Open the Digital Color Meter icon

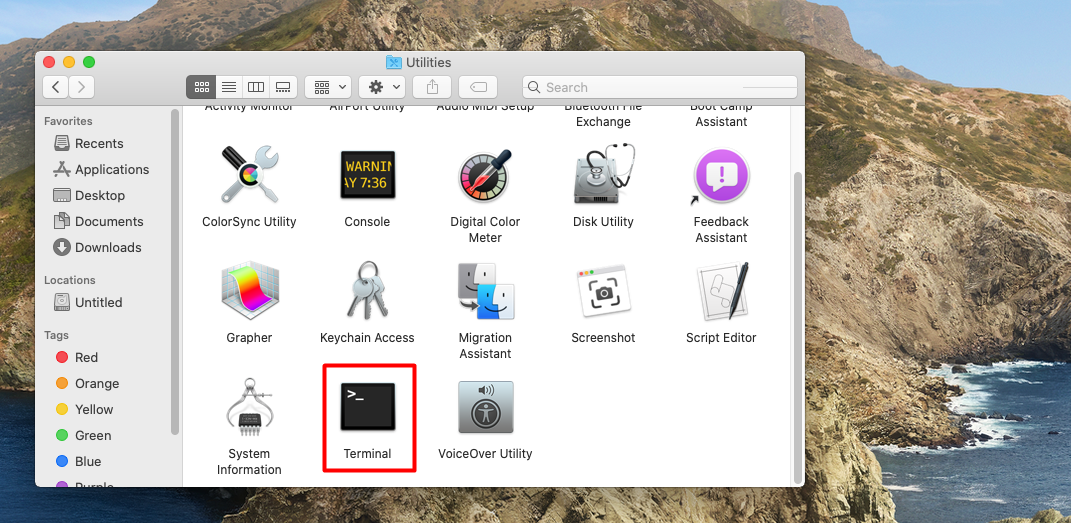485,175
